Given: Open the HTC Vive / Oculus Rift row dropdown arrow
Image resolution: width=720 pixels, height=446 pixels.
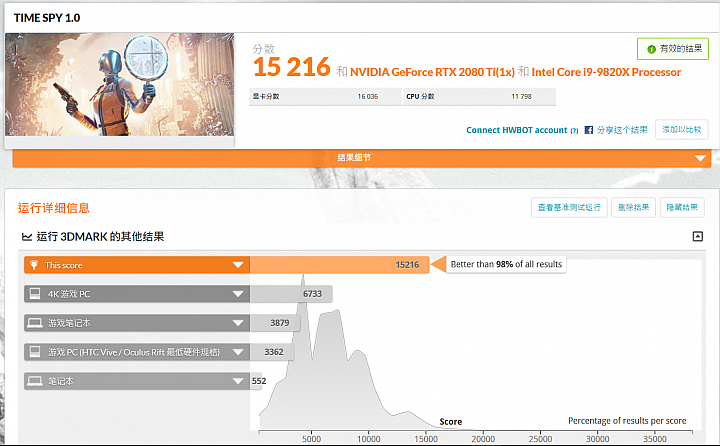Looking at the screenshot, I should coord(238,352).
